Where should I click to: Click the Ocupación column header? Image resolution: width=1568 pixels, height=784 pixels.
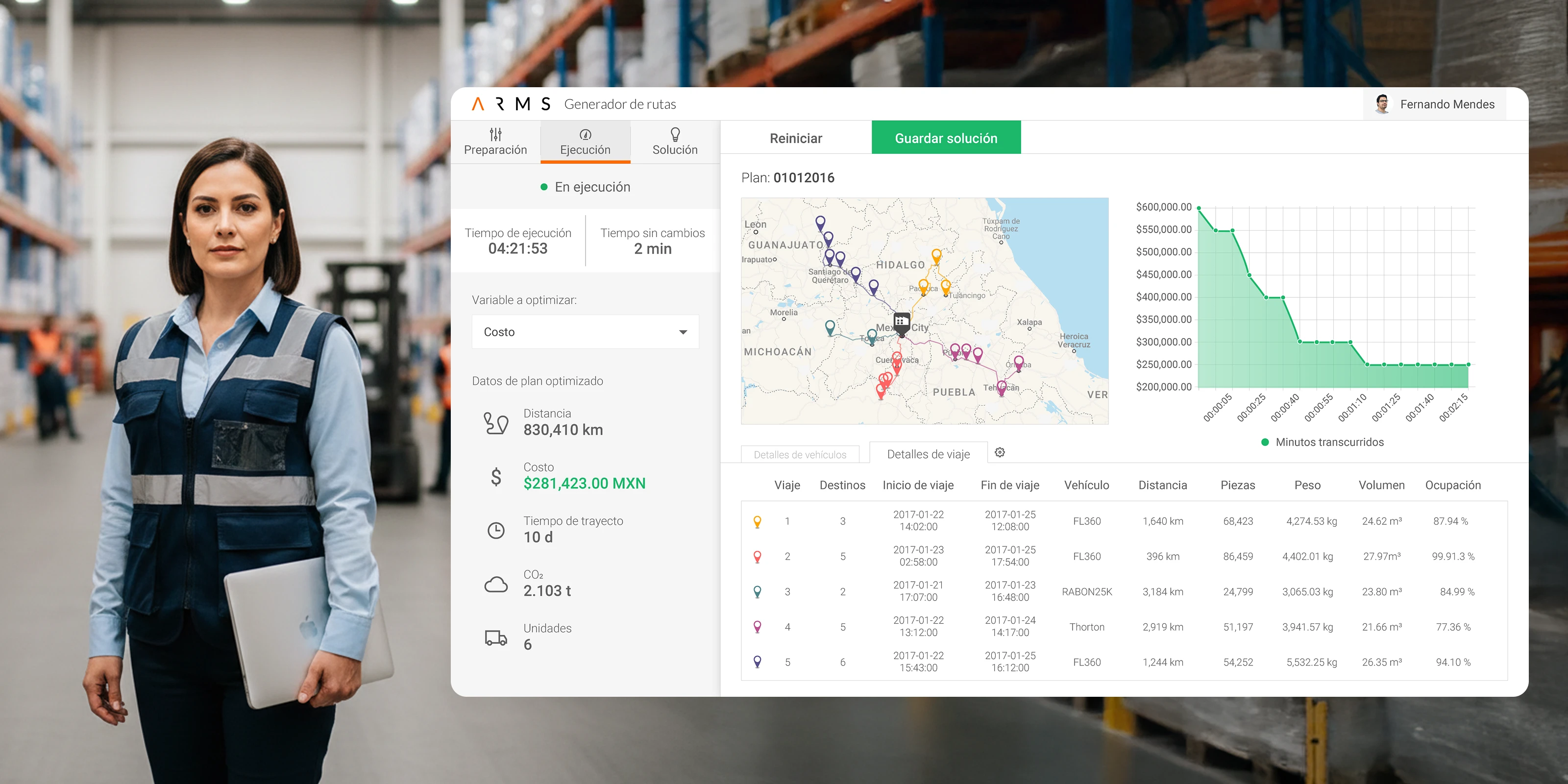(x=1452, y=485)
